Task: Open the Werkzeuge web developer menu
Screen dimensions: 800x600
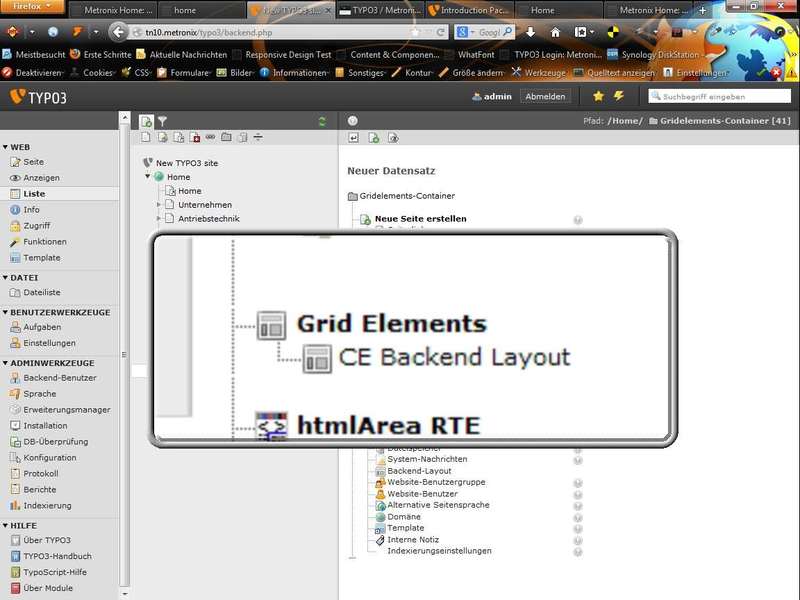Action: [539, 73]
